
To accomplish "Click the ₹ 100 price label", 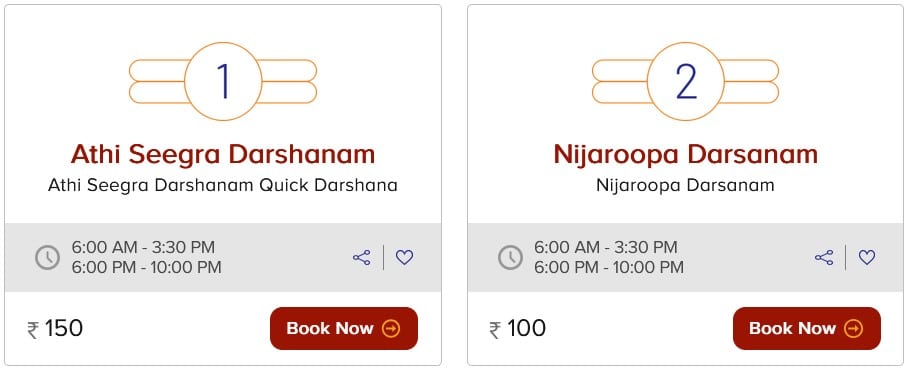I will [518, 329].
